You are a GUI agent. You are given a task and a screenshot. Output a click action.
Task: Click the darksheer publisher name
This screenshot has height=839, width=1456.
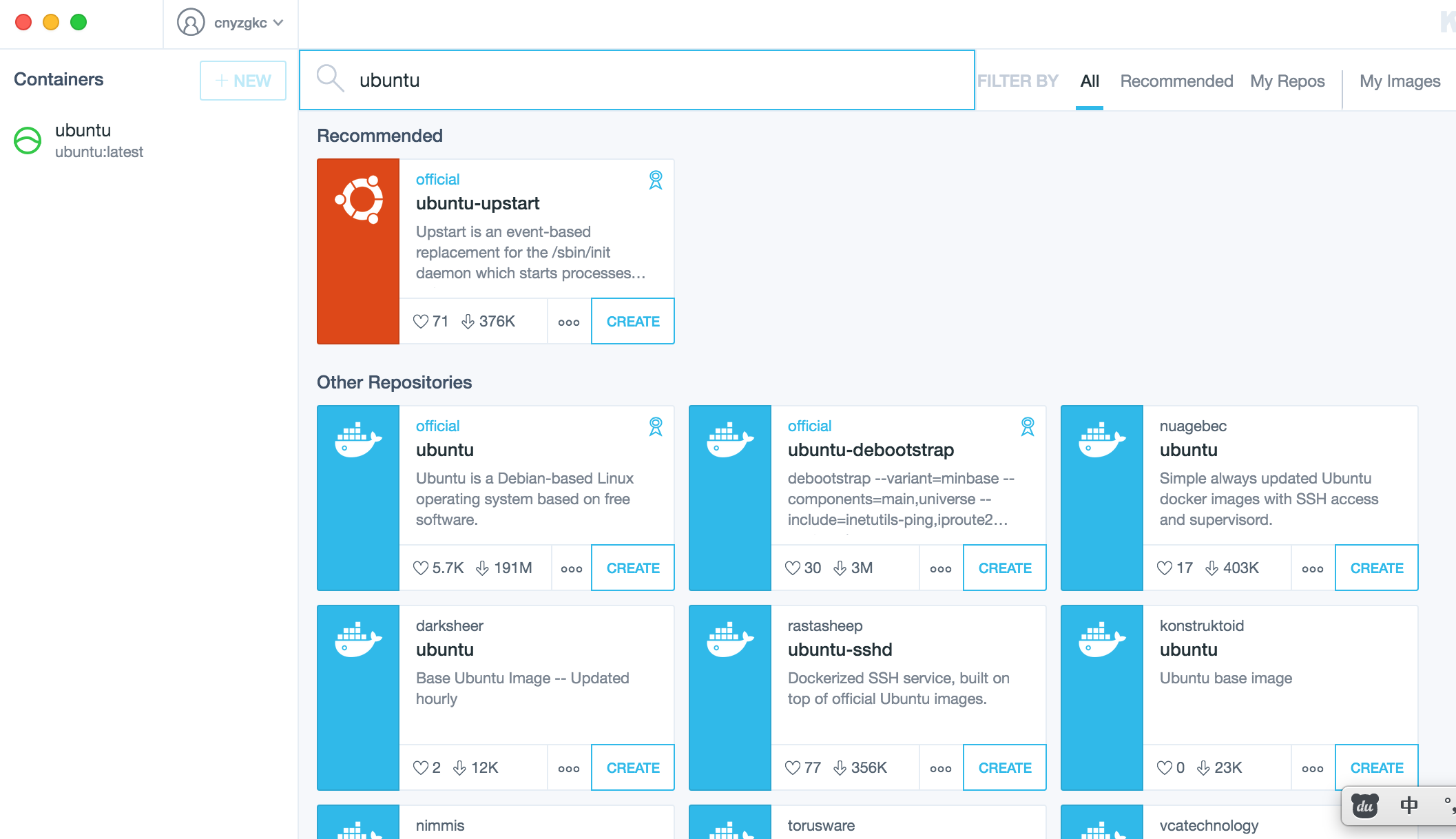click(x=449, y=625)
